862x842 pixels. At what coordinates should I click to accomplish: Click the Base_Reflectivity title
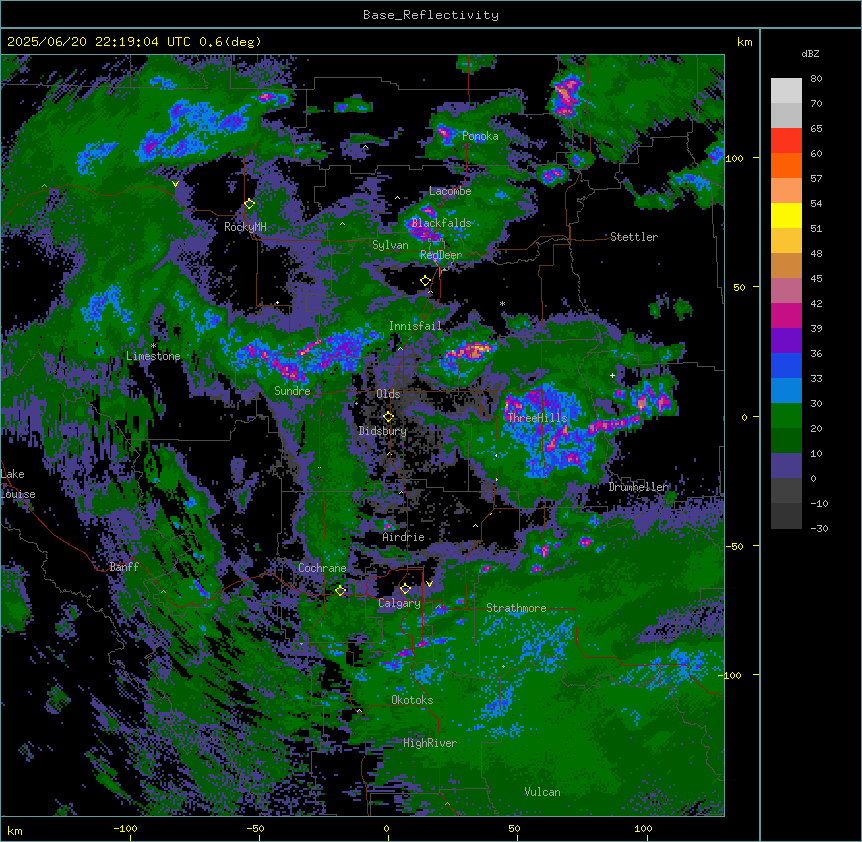431,15
